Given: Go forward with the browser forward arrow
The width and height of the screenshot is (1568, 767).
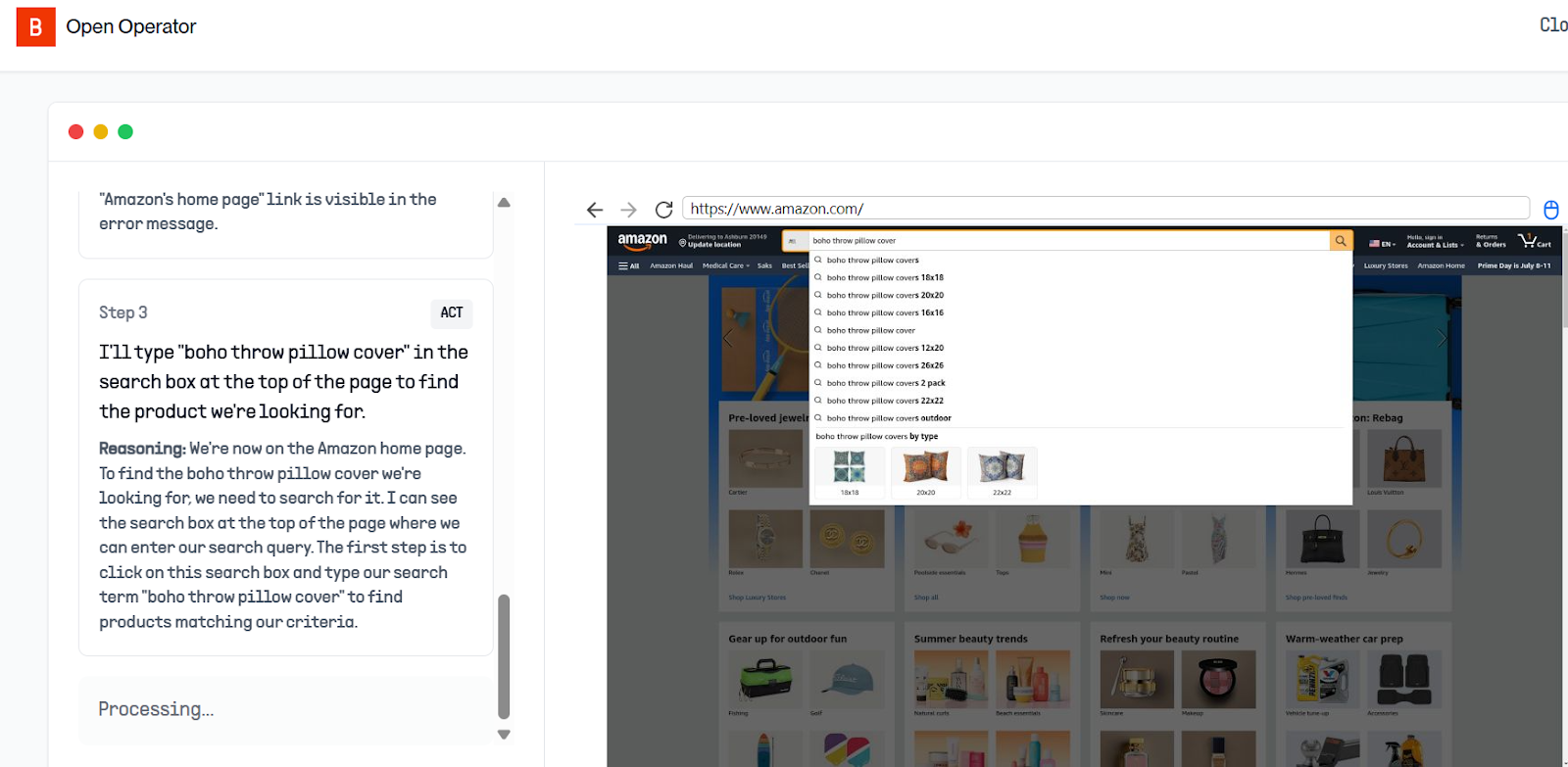Looking at the screenshot, I should [x=628, y=210].
